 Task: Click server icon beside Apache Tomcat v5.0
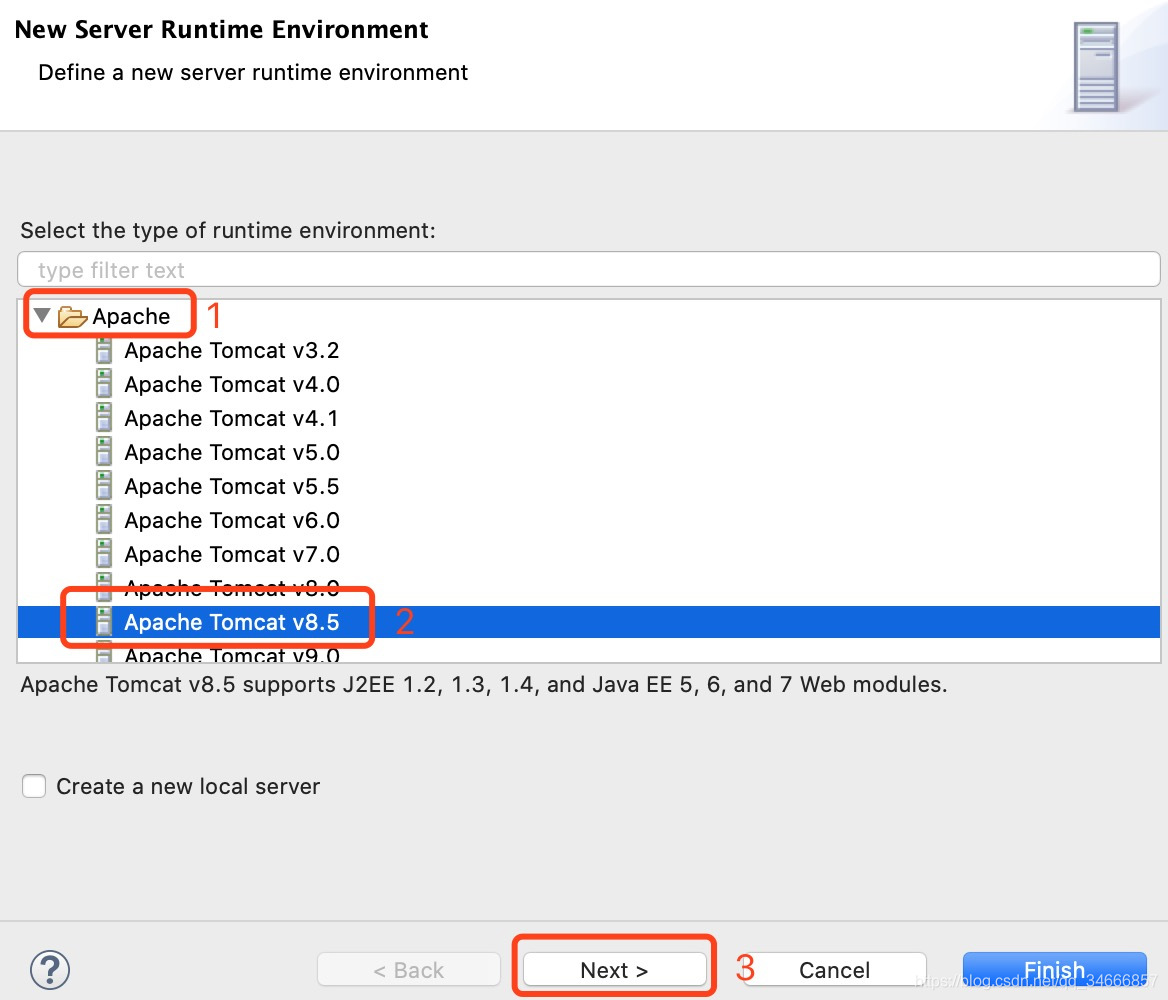(x=104, y=452)
